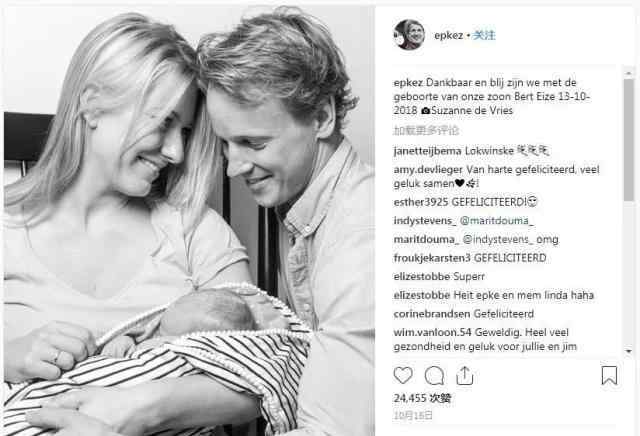This screenshot has height=436, width=640.
Task: Click the scrollbar down arrow in comments
Action: point(629,351)
